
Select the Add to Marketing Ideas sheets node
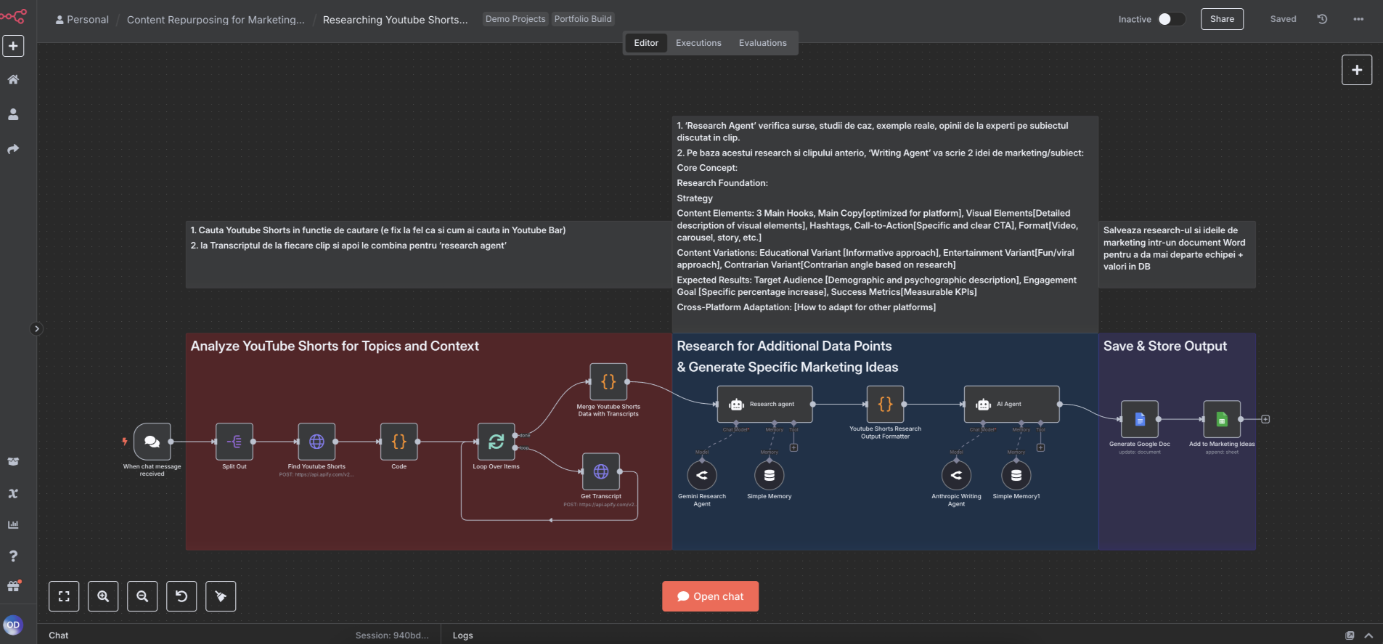[x=1221, y=419]
